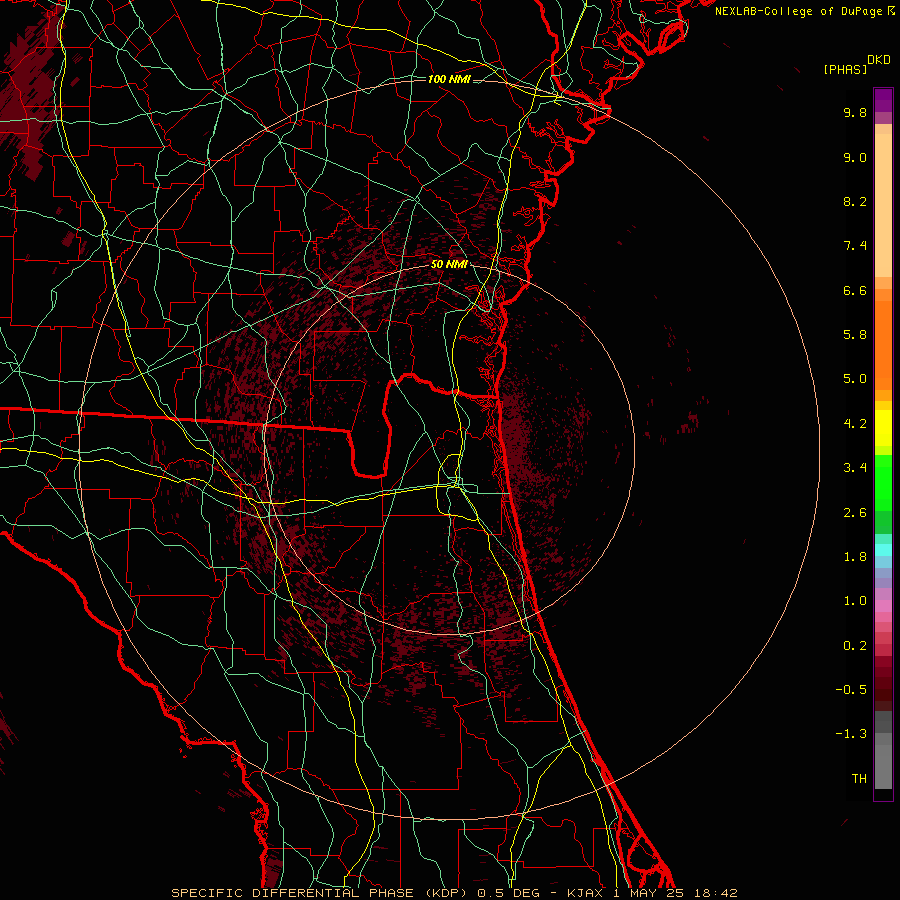Click the 6.6 scale value
The height and width of the screenshot is (900, 900).
[855, 290]
